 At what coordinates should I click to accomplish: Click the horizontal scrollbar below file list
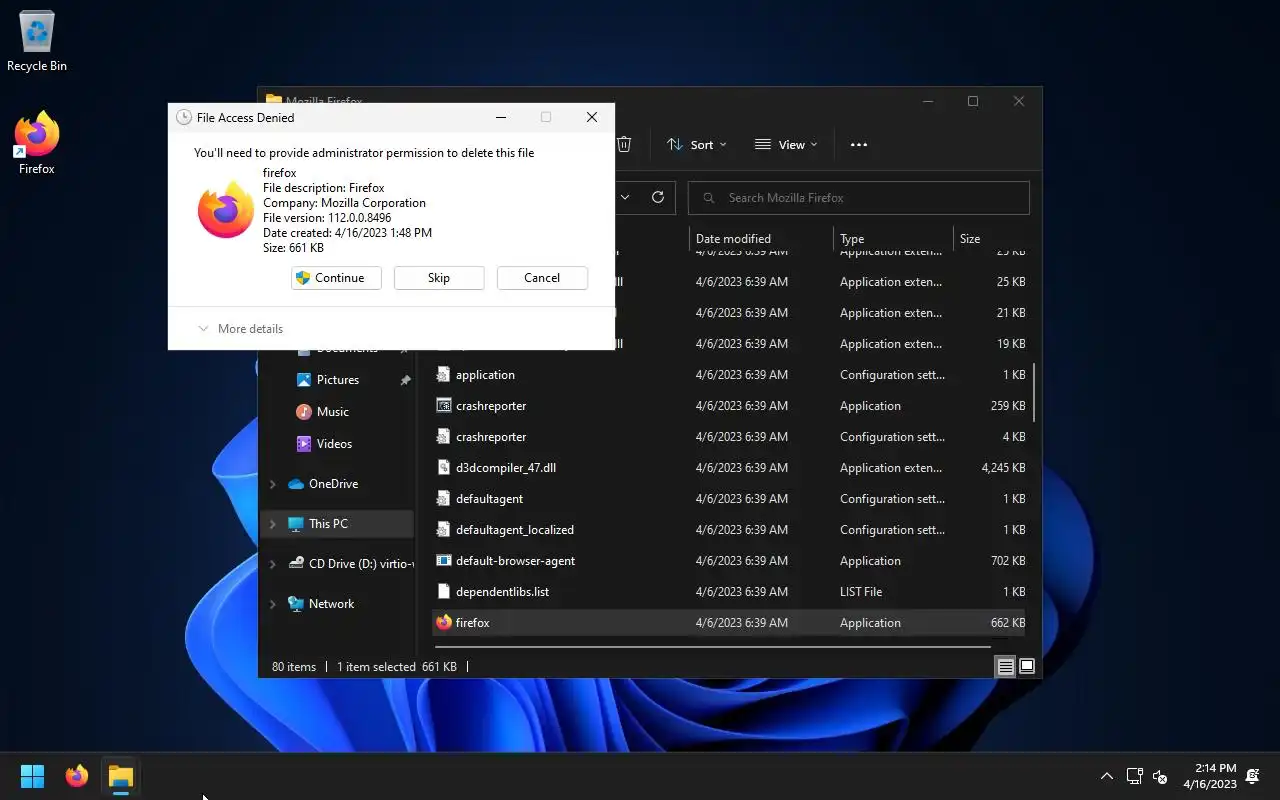[713, 647]
